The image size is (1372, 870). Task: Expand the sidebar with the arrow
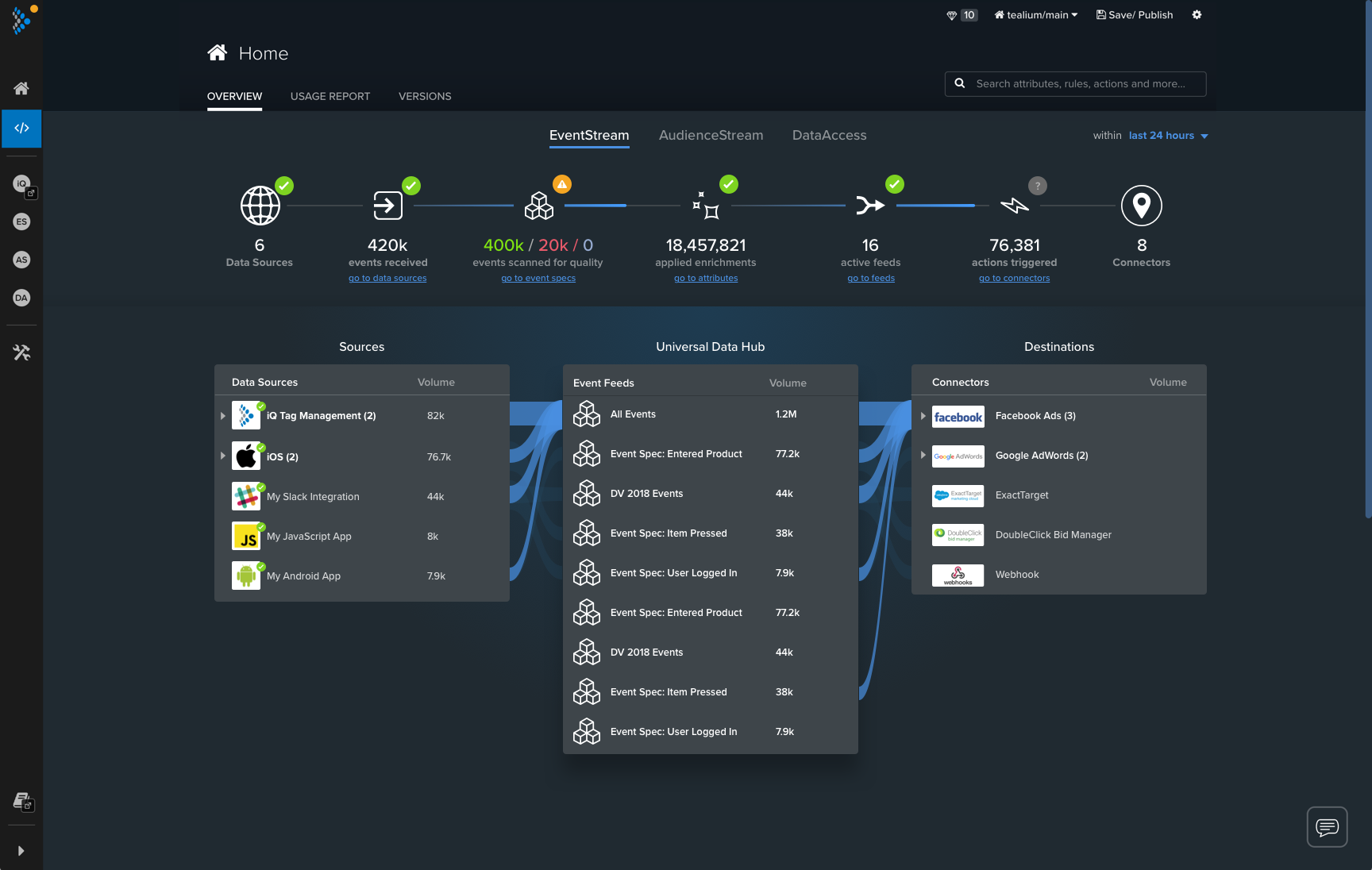[x=21, y=851]
